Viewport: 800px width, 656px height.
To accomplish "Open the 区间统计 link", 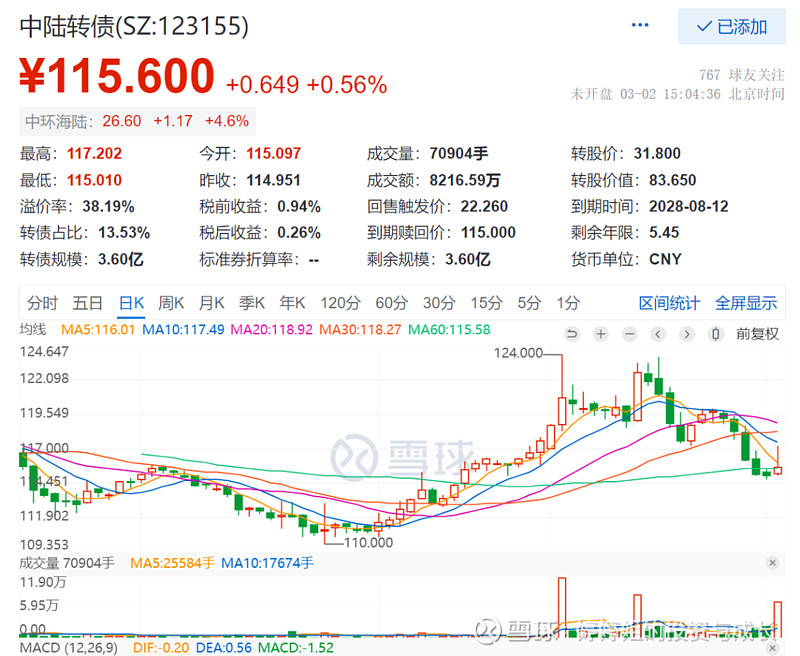I will [669, 303].
